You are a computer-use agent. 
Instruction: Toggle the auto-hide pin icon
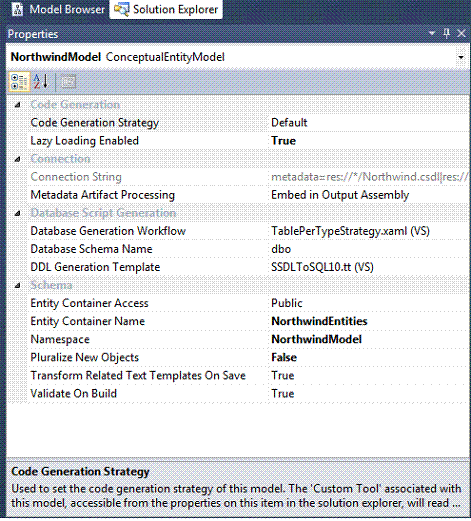(x=447, y=33)
